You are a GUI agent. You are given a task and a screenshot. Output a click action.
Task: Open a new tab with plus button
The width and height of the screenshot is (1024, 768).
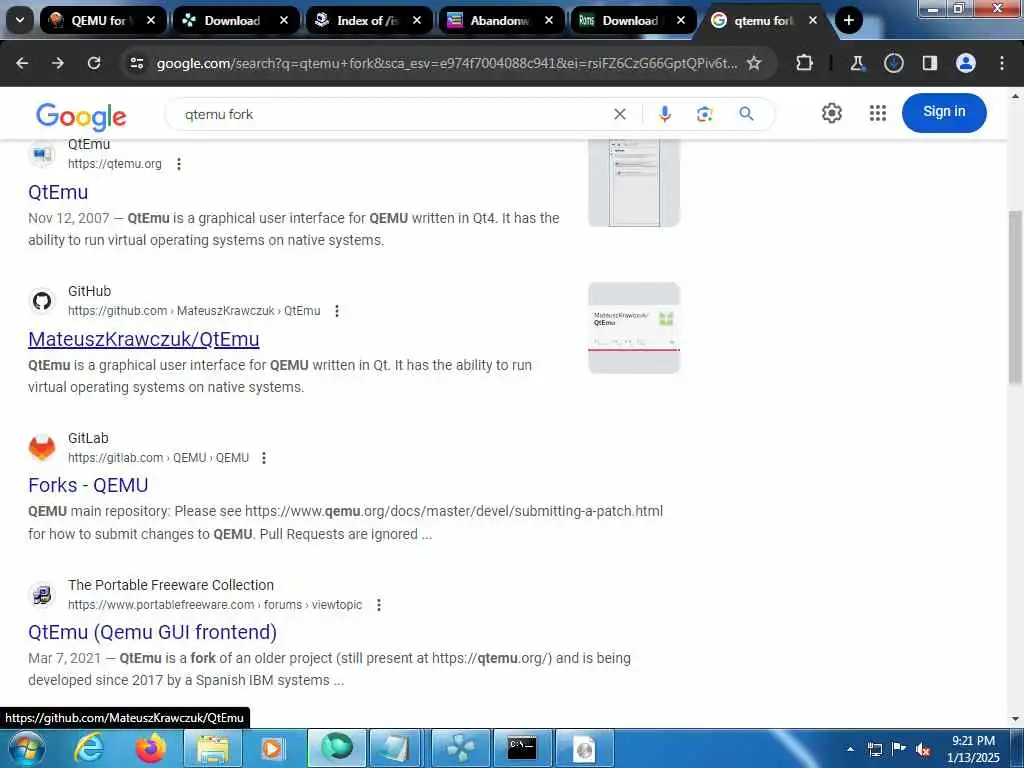(848, 20)
